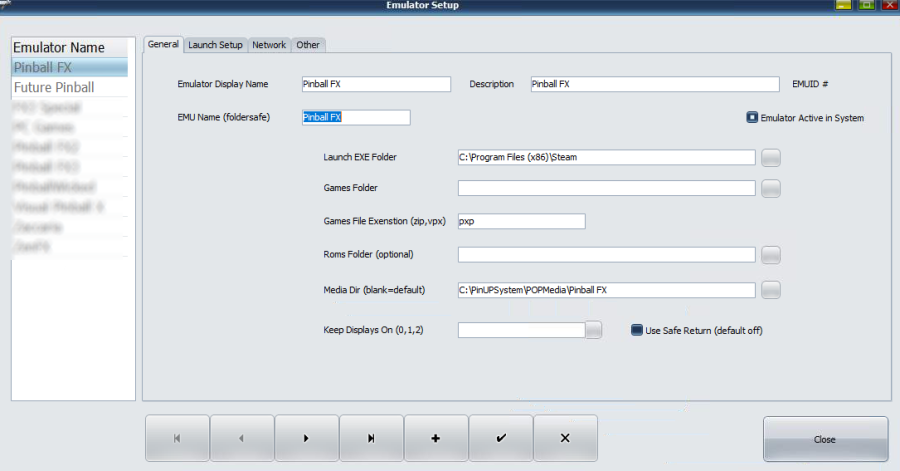Add new emulator with plus button
This screenshot has width=900, height=471.
click(436, 439)
